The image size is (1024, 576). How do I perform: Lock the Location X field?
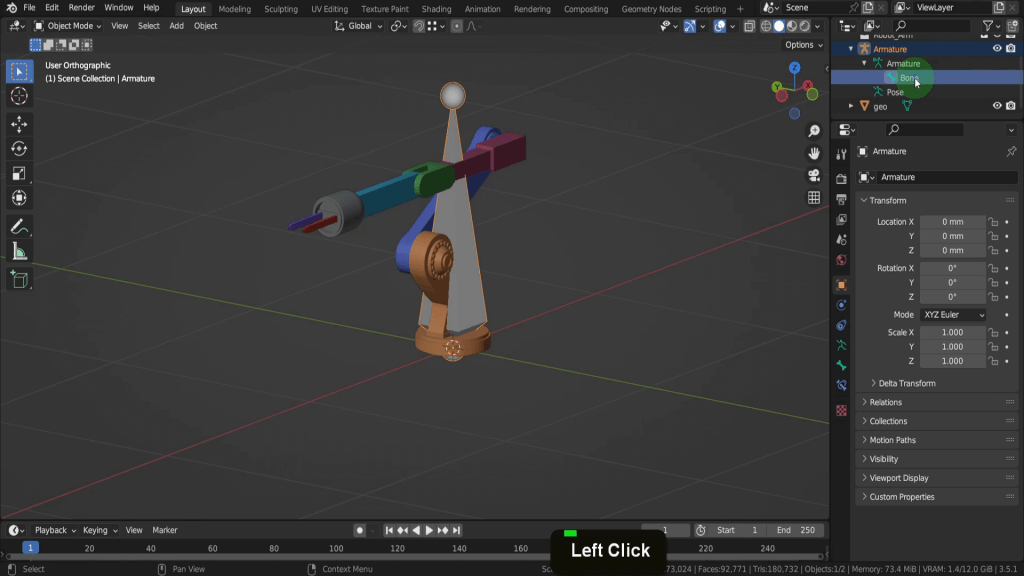993,222
